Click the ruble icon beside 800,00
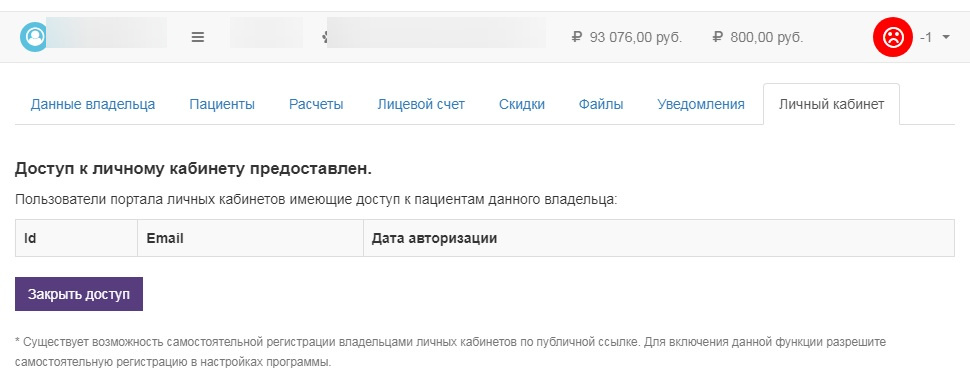The width and height of the screenshot is (970, 383). (x=718, y=37)
